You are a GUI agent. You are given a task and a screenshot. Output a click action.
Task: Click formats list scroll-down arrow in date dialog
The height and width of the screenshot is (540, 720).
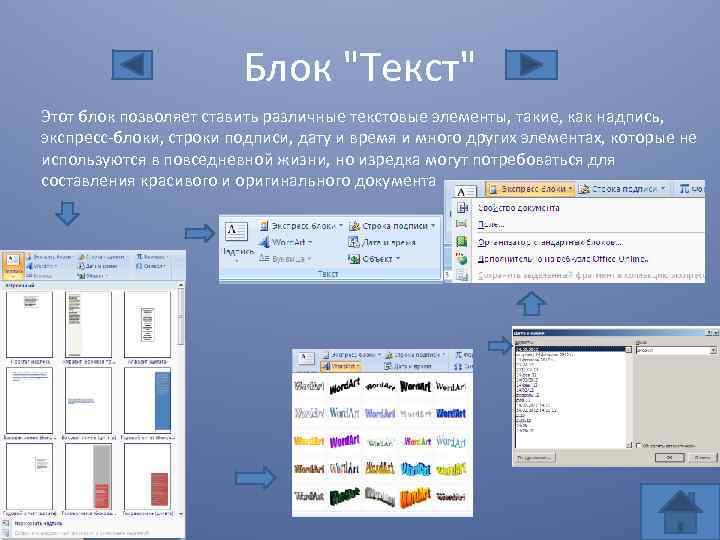click(x=629, y=444)
